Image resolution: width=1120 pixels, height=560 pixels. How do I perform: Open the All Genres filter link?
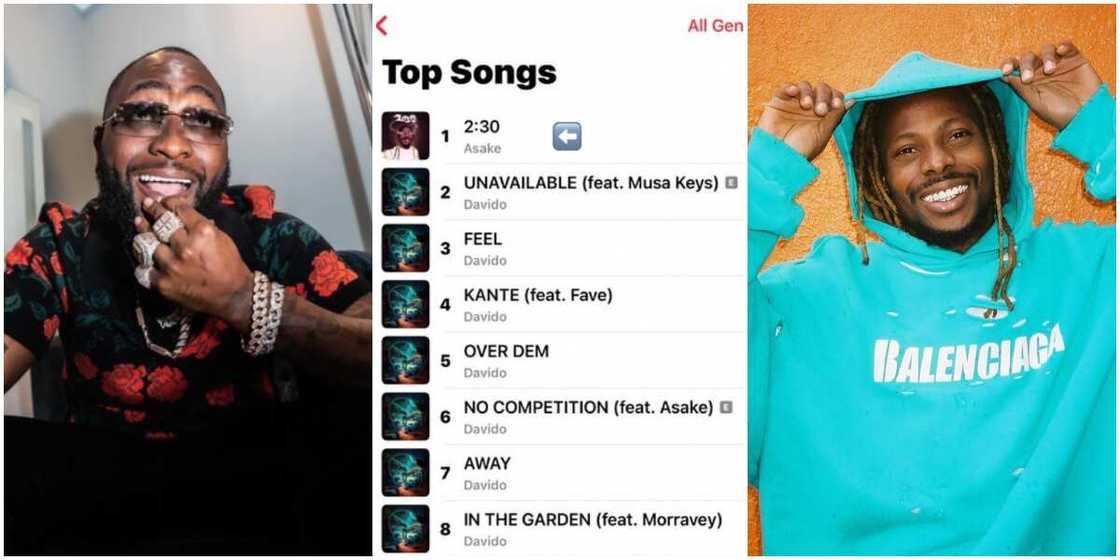(715, 26)
